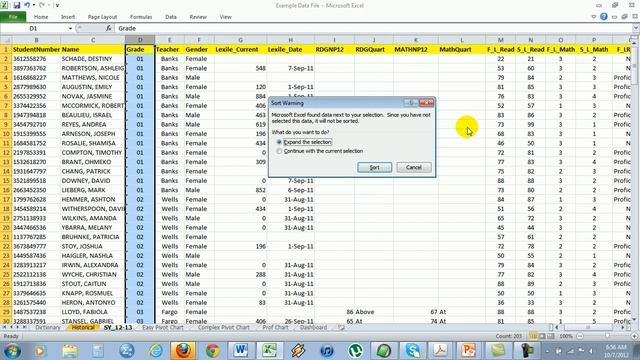Open Firefox from the taskbar
640x360 pixels.
(183, 351)
